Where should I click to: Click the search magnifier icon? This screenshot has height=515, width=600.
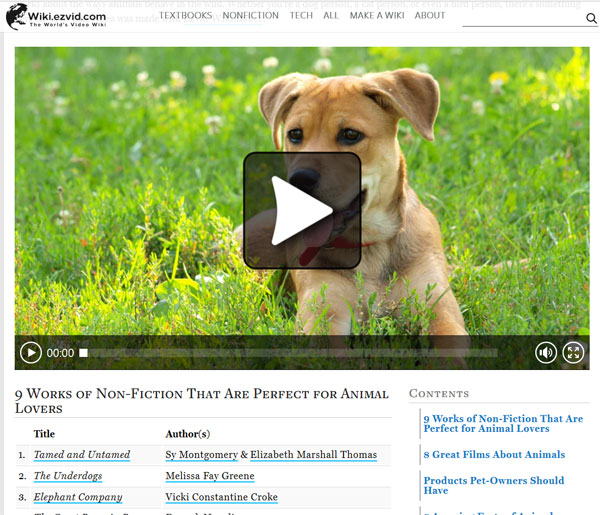591,18
